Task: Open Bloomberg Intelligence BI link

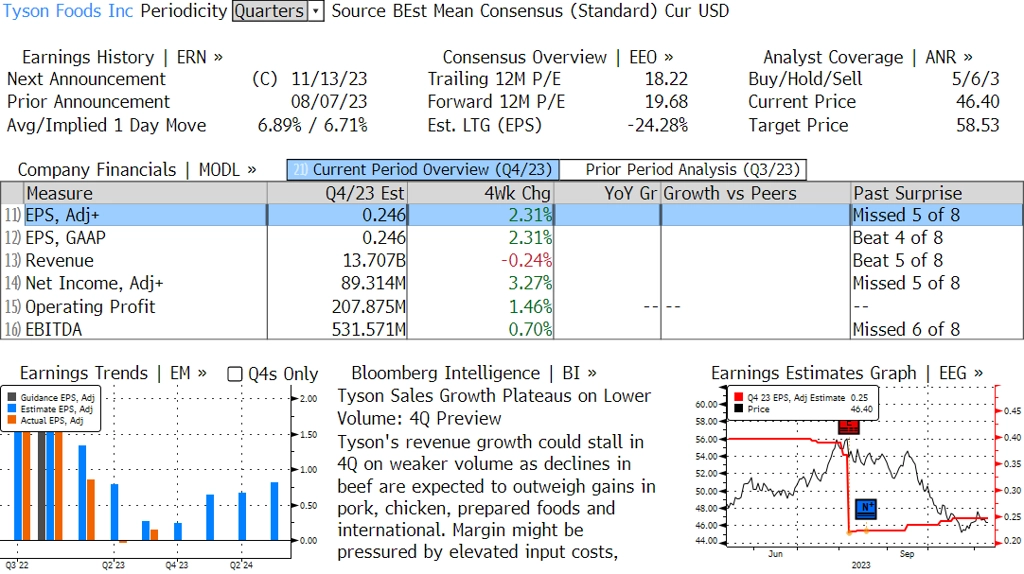Action: point(473,374)
